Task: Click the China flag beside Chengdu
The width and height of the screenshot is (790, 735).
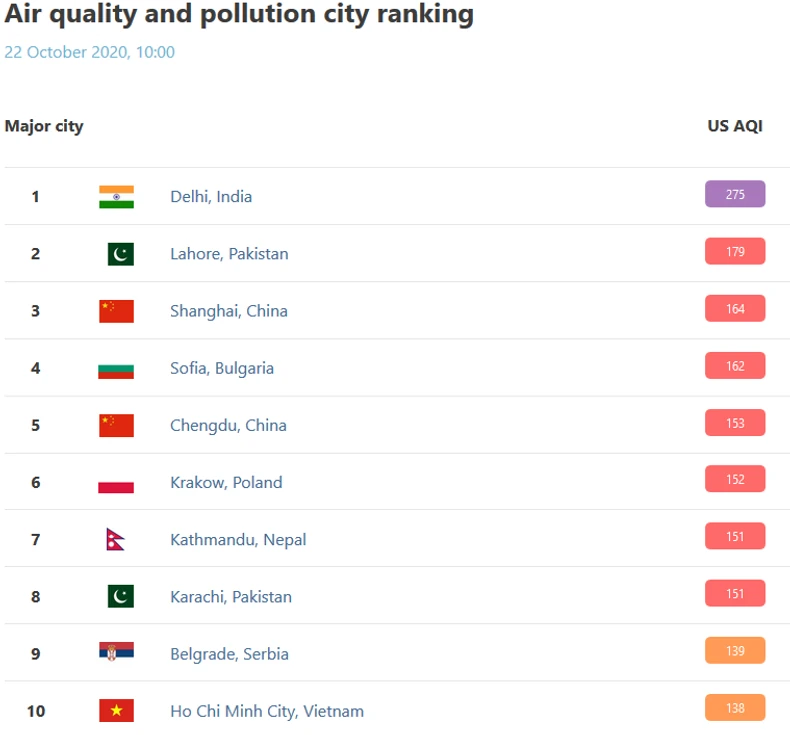Action: (x=116, y=425)
